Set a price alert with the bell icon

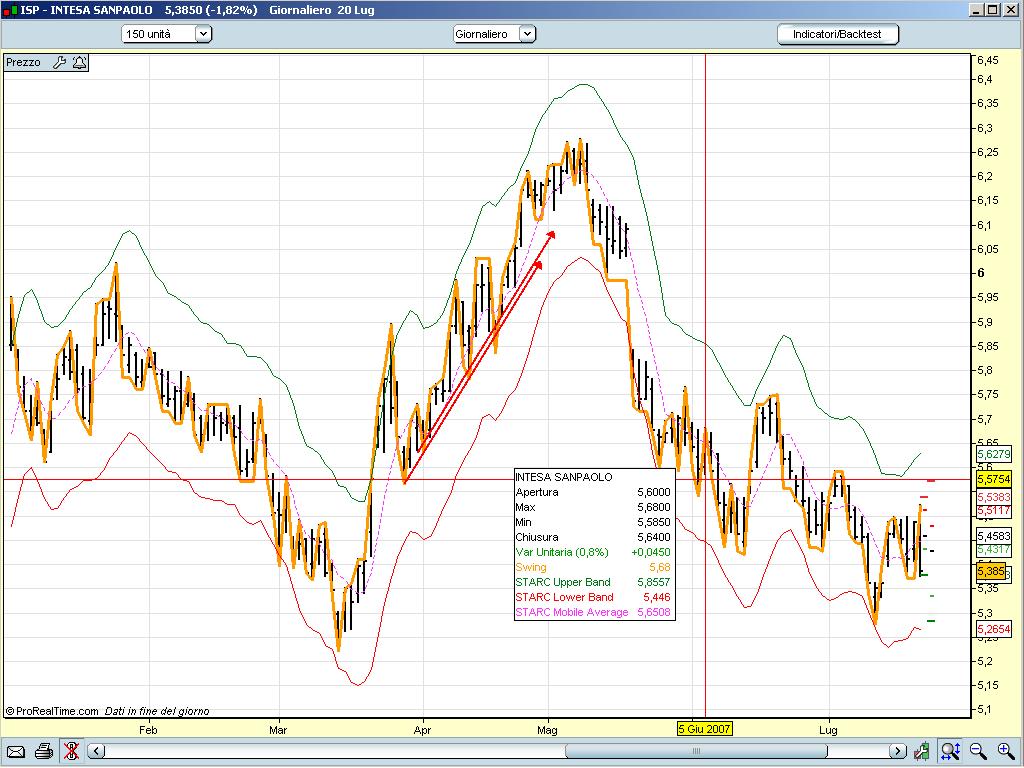tap(78, 62)
